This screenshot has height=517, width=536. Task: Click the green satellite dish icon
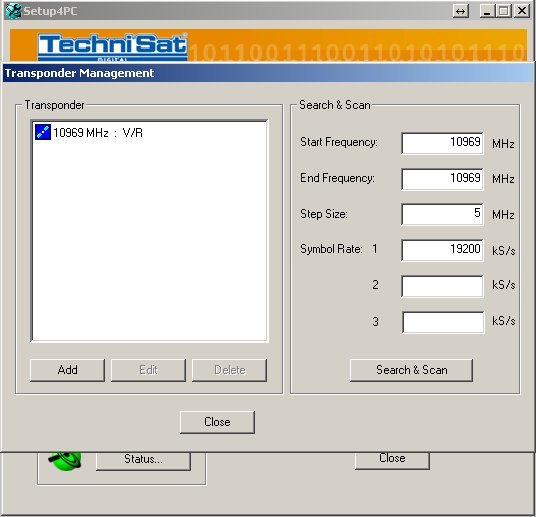pyautogui.click(x=65, y=460)
